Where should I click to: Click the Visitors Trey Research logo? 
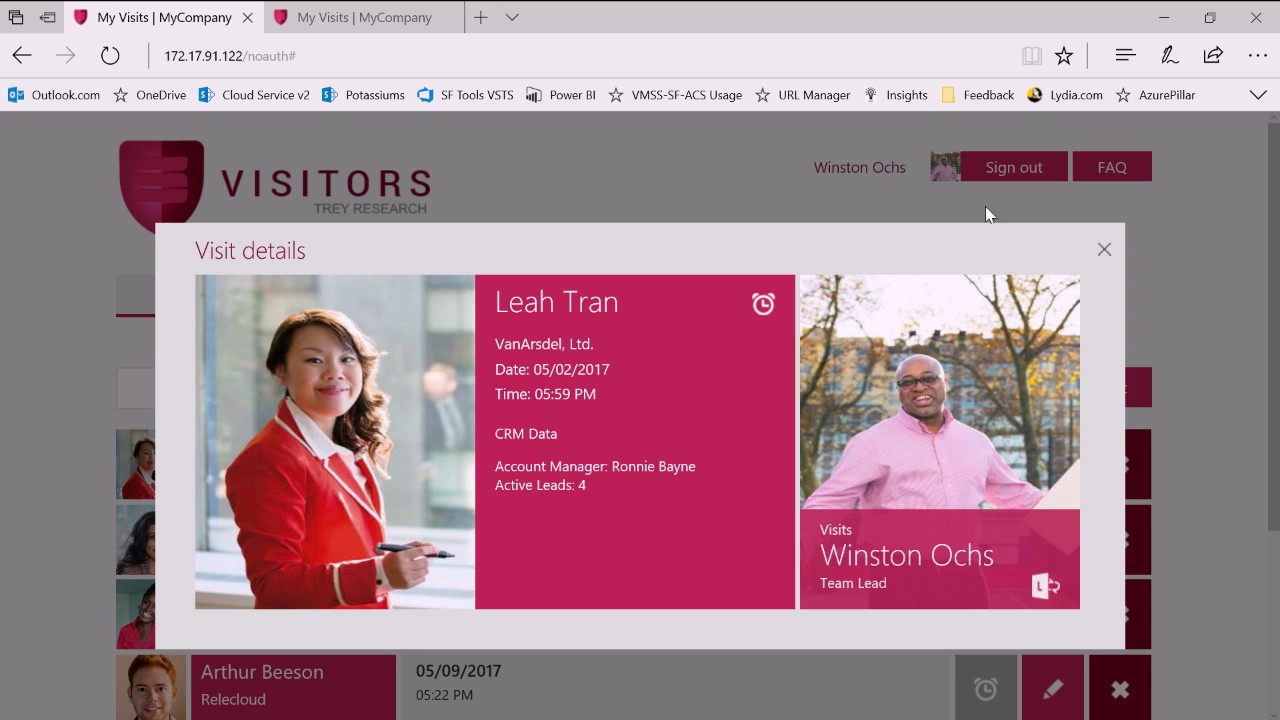pyautogui.click(x=275, y=185)
